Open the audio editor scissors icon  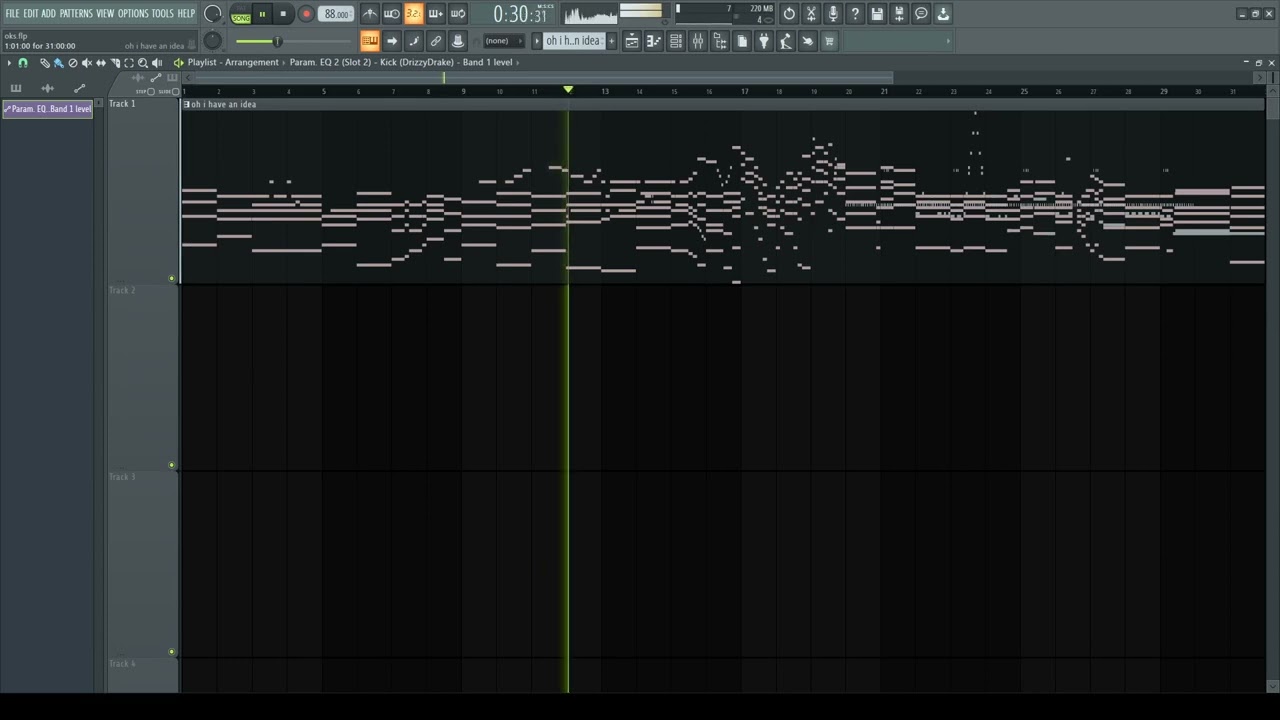pos(811,14)
